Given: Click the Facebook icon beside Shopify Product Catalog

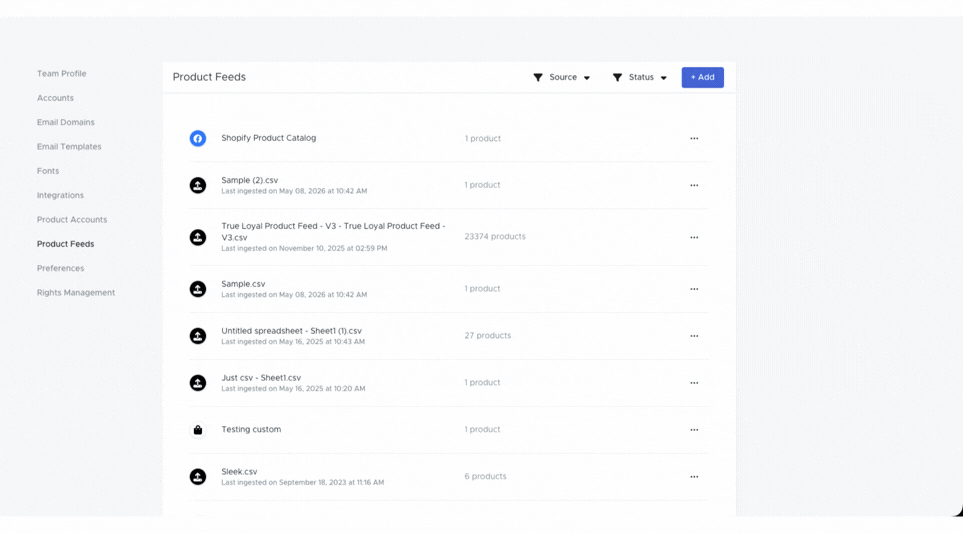Looking at the screenshot, I should [x=198, y=138].
